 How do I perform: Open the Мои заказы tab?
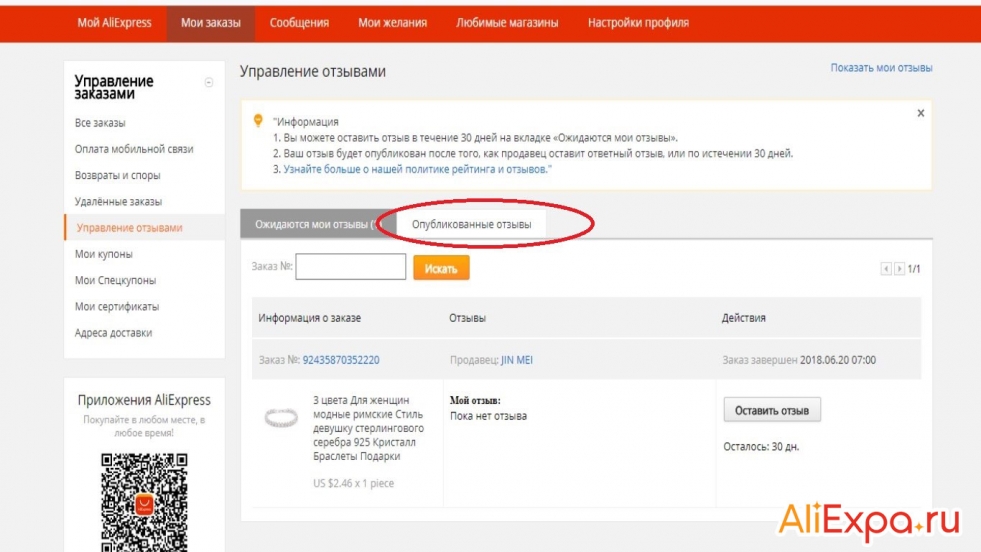click(x=210, y=23)
